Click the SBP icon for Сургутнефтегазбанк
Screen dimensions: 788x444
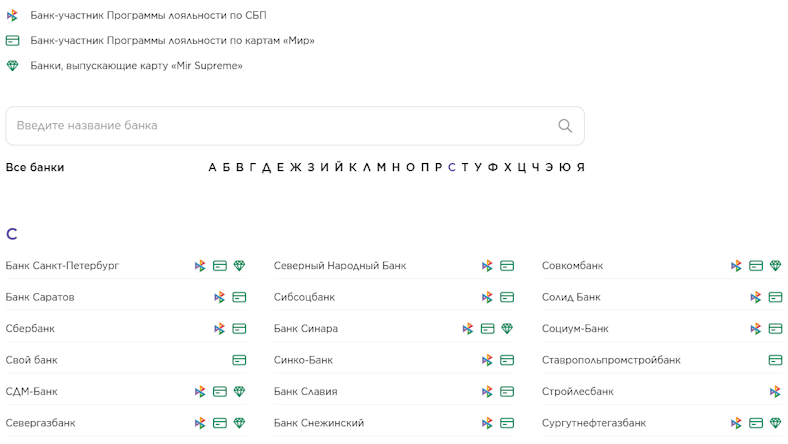(x=736, y=423)
